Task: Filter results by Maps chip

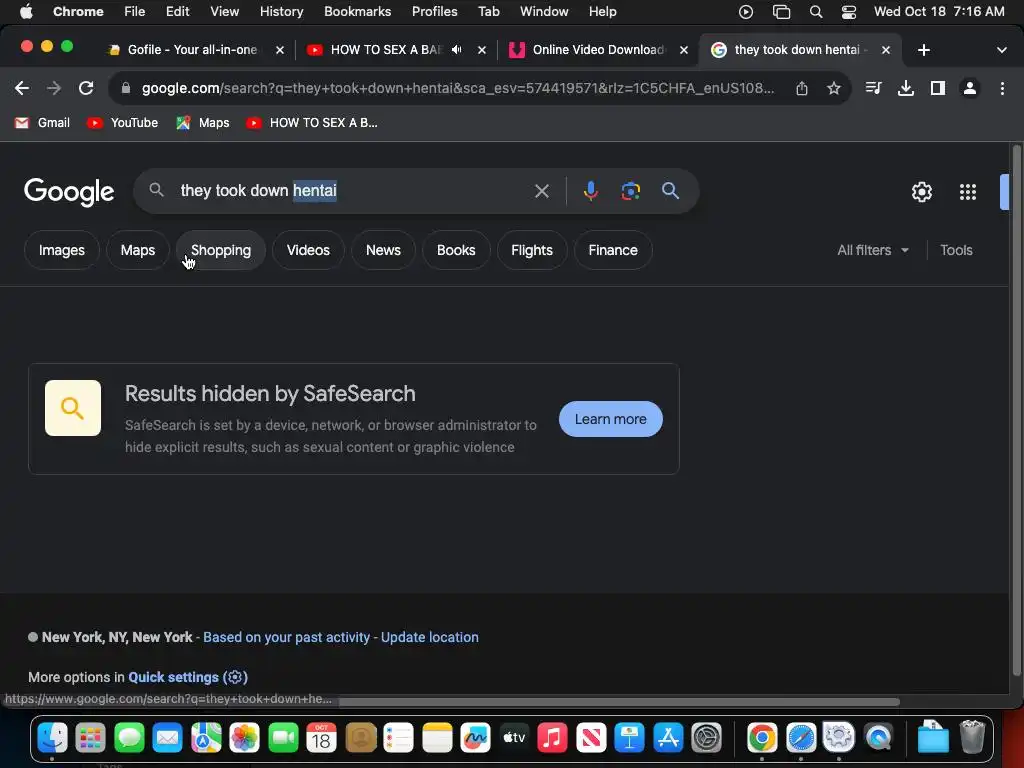Action: tap(138, 250)
